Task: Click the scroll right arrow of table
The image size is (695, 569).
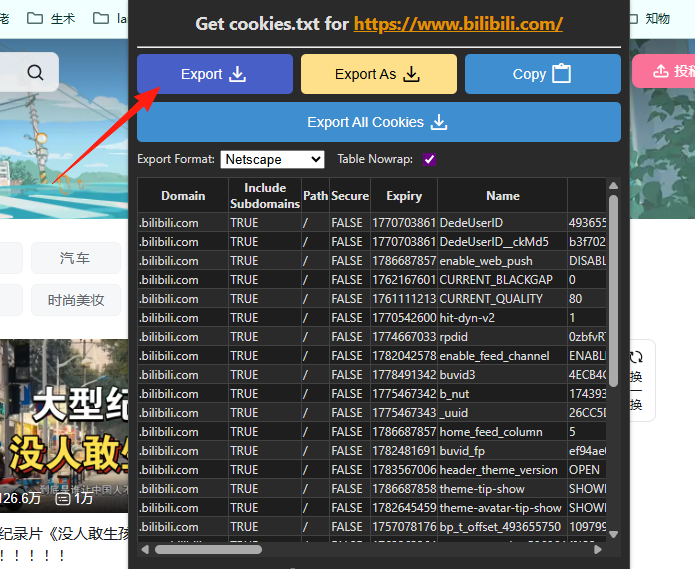Action: click(x=597, y=550)
